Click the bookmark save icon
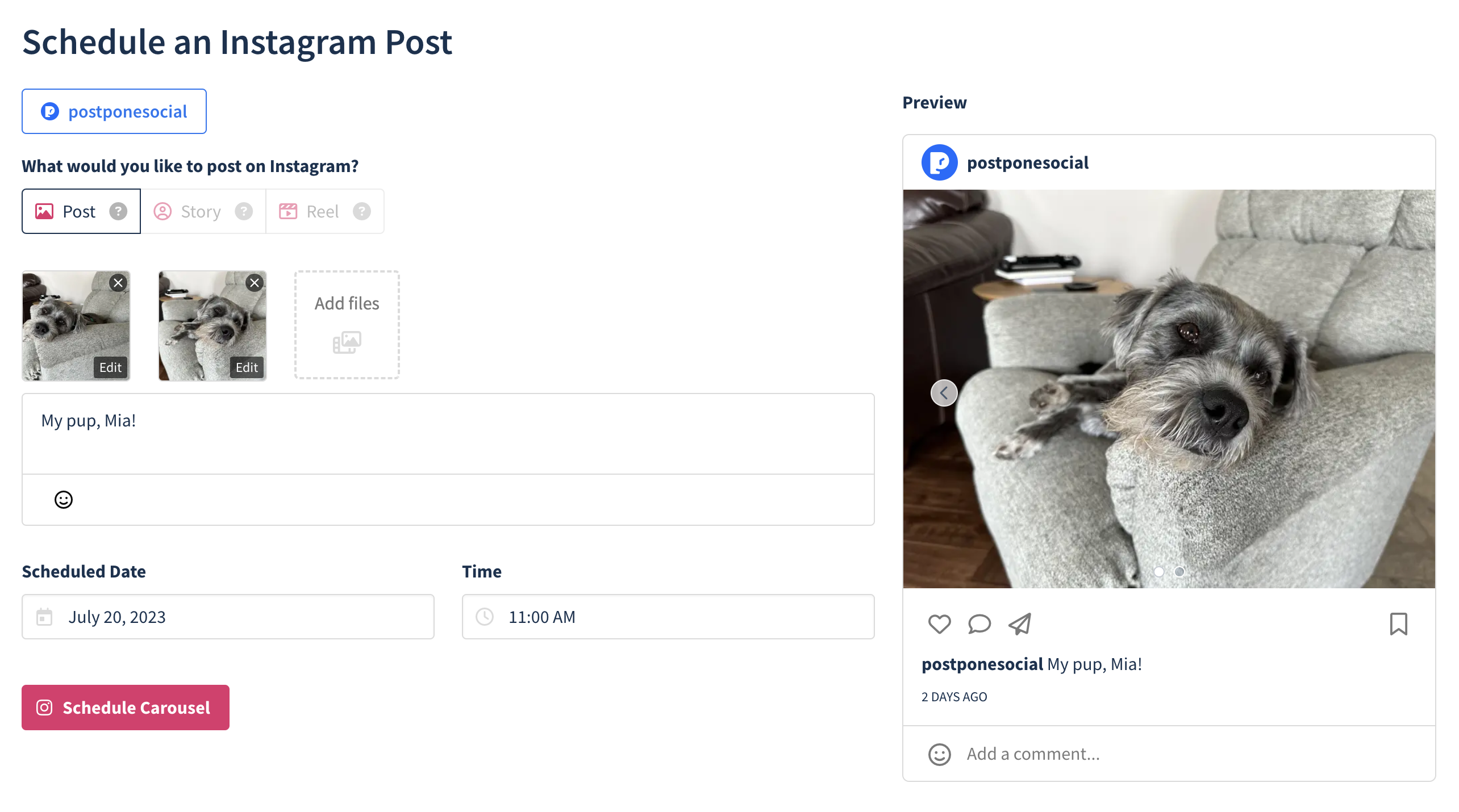The width and height of the screenshot is (1459, 812). [x=1398, y=624]
